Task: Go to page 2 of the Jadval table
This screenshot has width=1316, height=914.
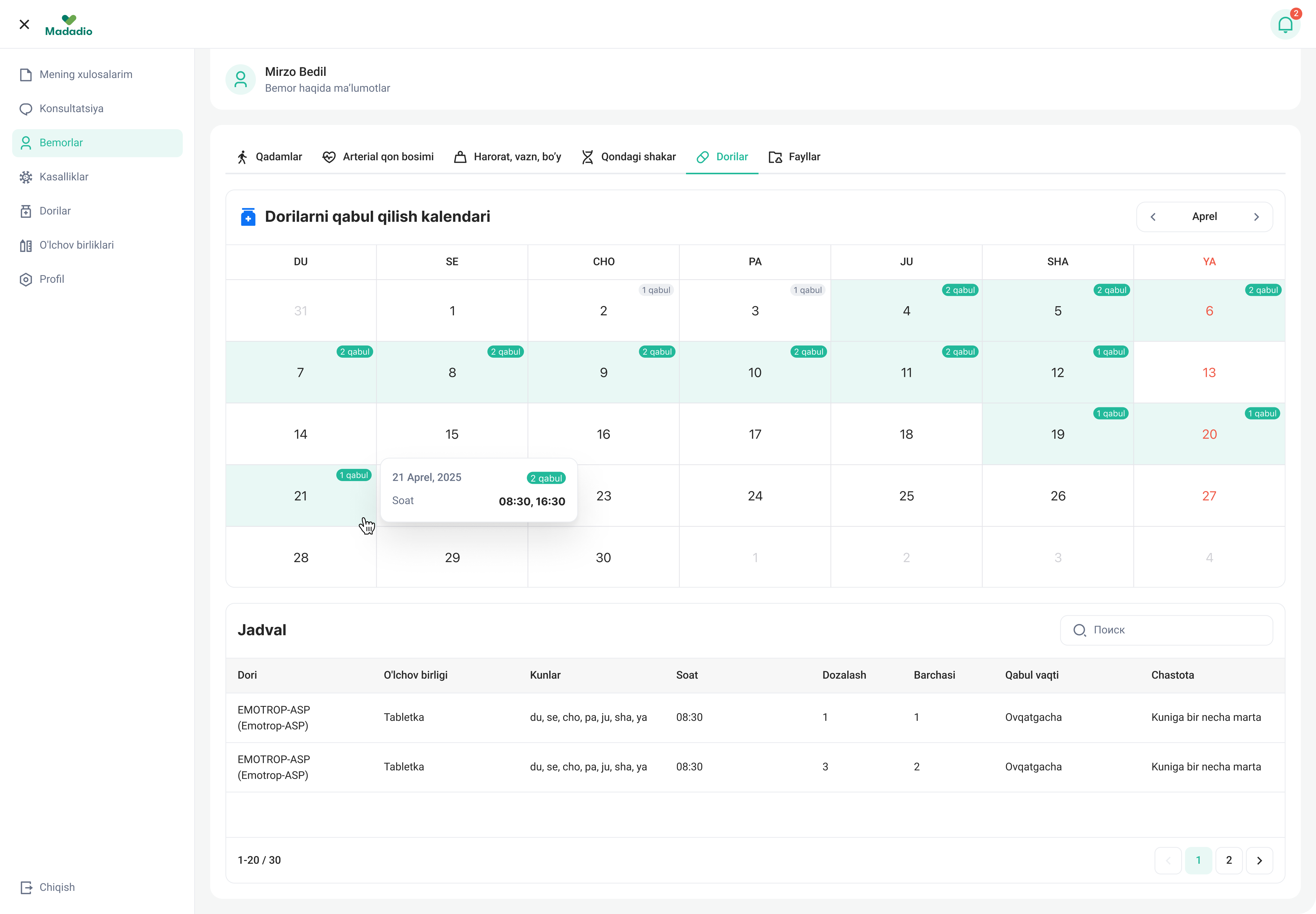Action: 1228,860
